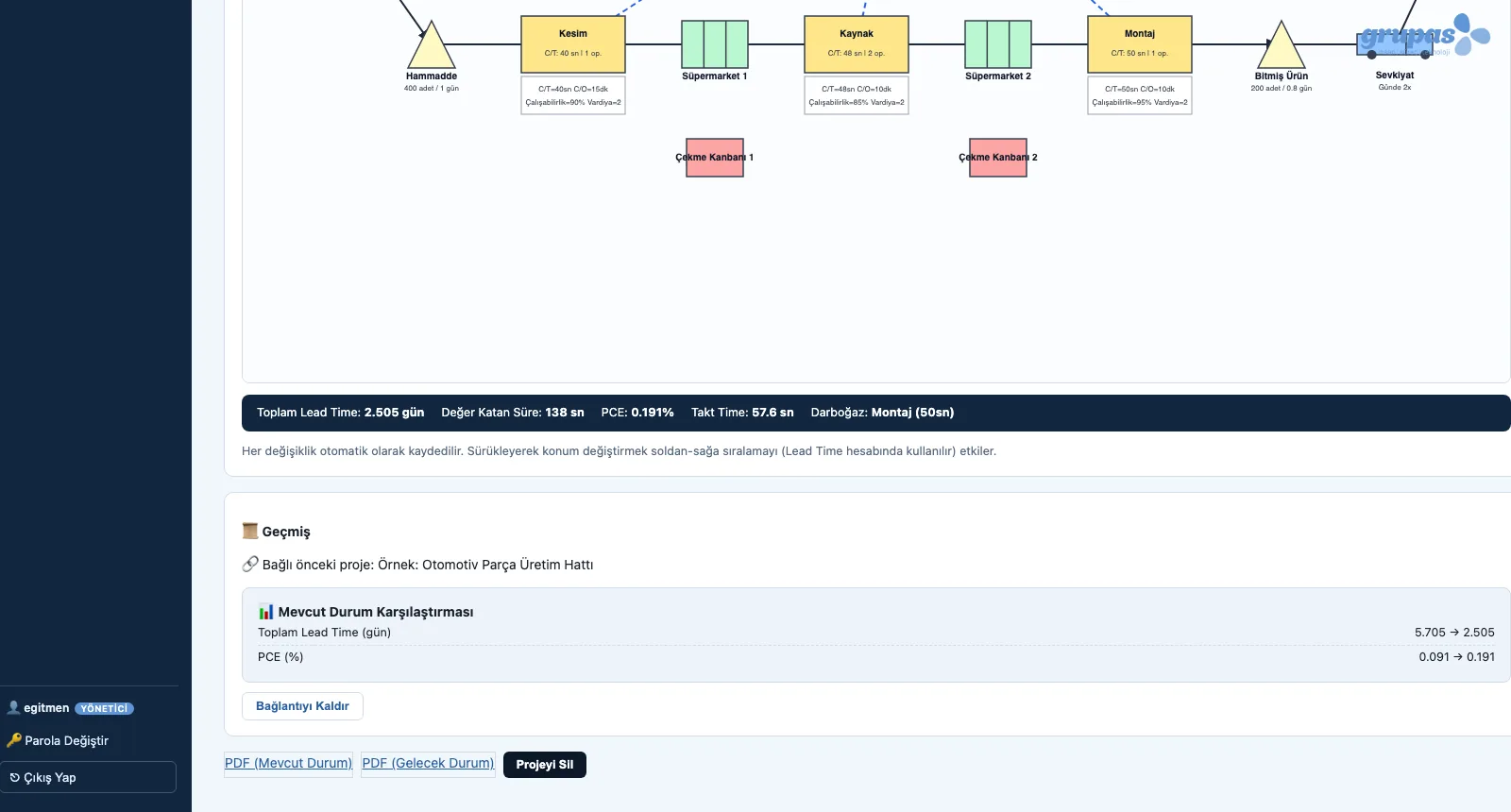This screenshot has height=812, width=1511.
Task: Click the scroll icon beside Geçmiş
Action: click(x=250, y=531)
